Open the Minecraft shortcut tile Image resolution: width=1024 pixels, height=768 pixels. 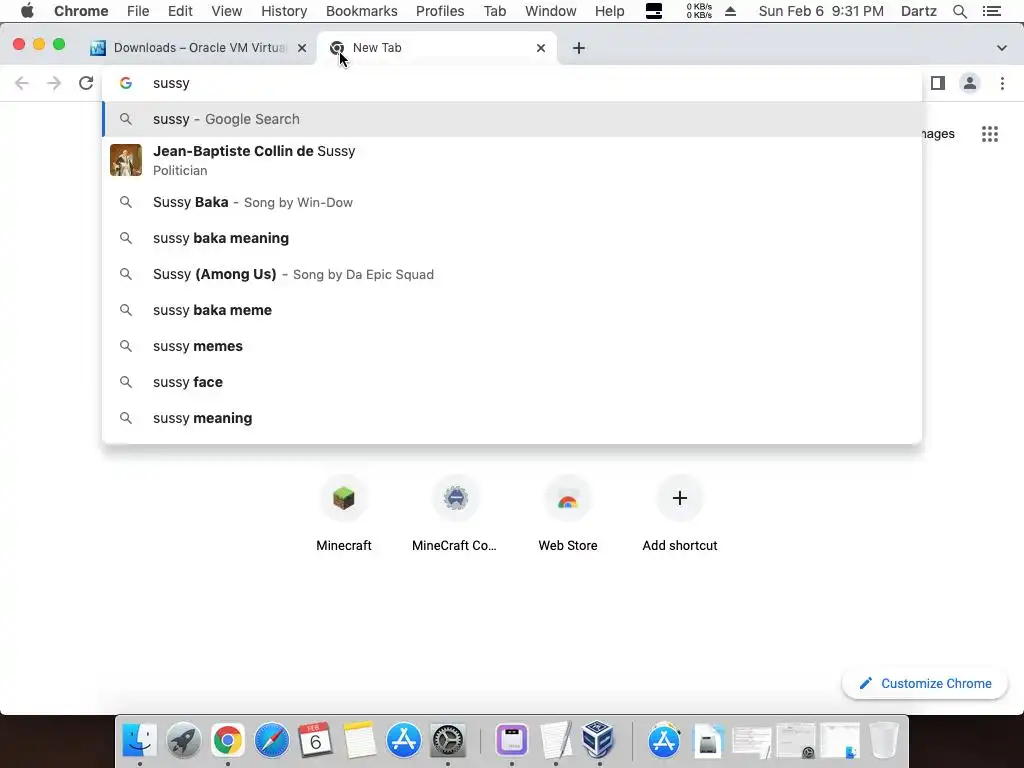point(344,514)
